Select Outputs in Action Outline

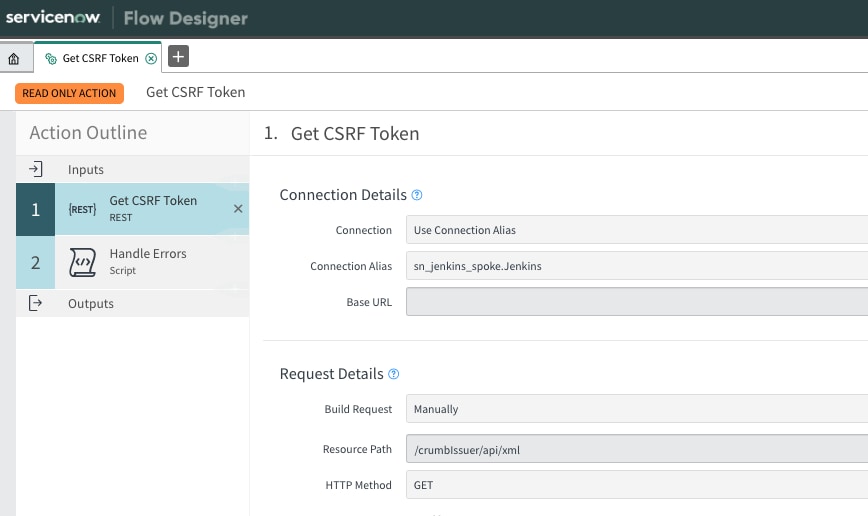click(132, 303)
